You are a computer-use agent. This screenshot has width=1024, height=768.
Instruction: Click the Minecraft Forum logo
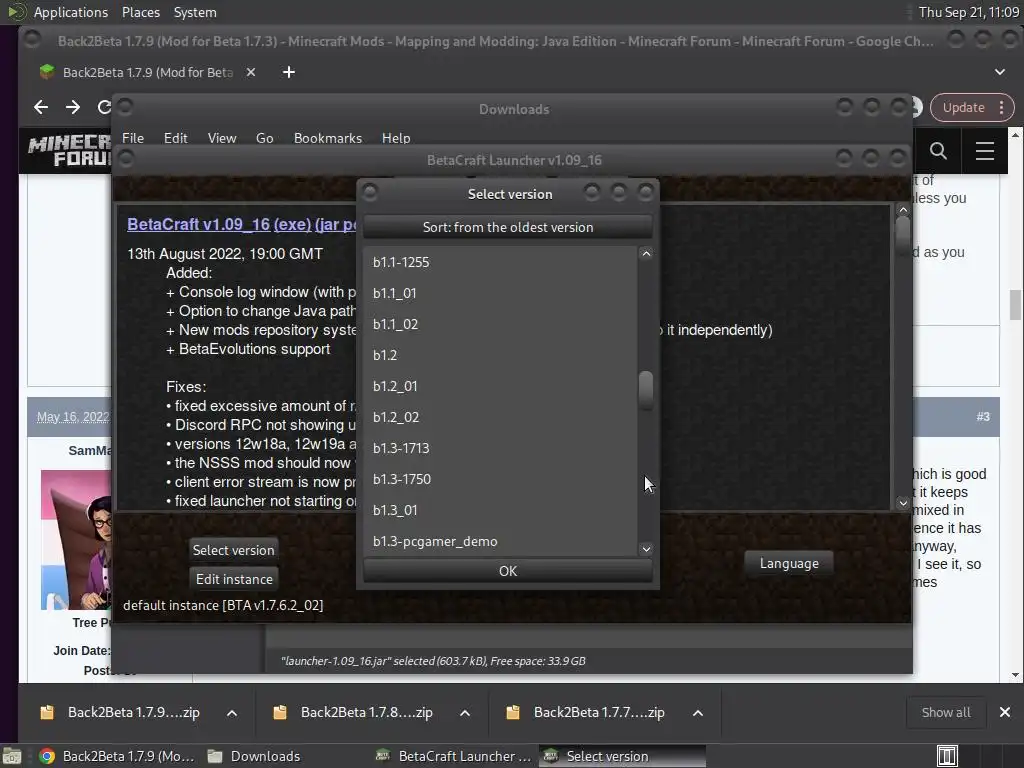[x=69, y=151]
